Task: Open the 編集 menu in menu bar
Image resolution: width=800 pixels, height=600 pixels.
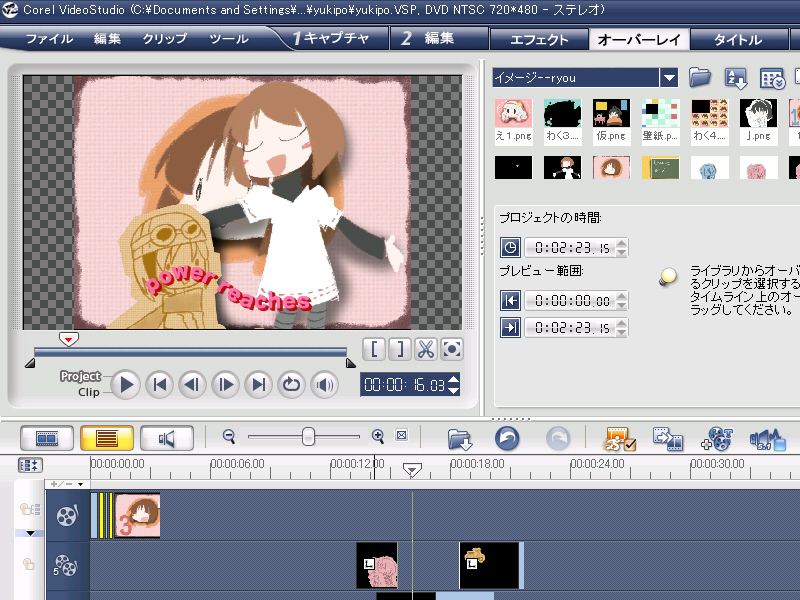Action: (107, 39)
